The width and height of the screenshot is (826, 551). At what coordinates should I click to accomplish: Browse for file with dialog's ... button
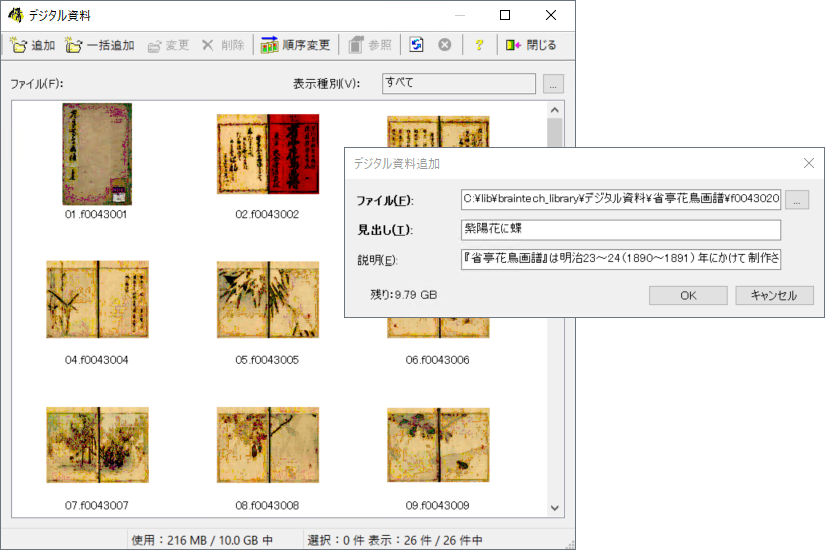click(x=797, y=200)
